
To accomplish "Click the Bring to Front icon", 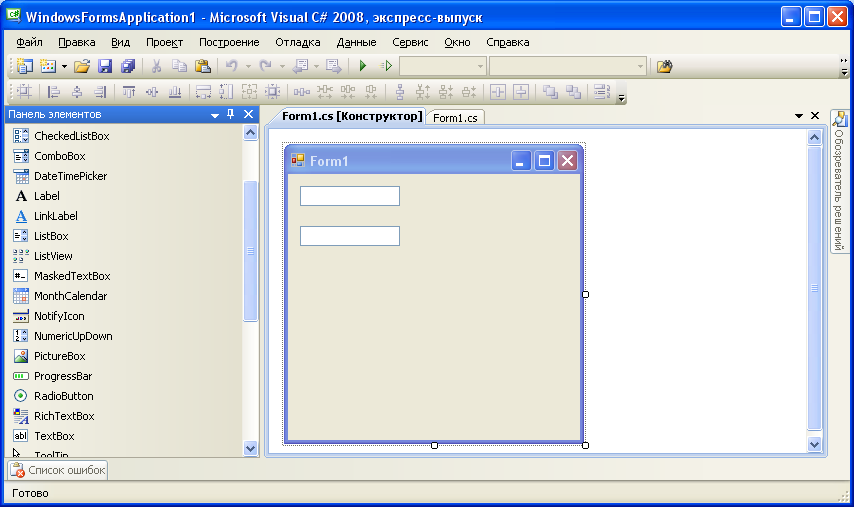I will point(550,91).
